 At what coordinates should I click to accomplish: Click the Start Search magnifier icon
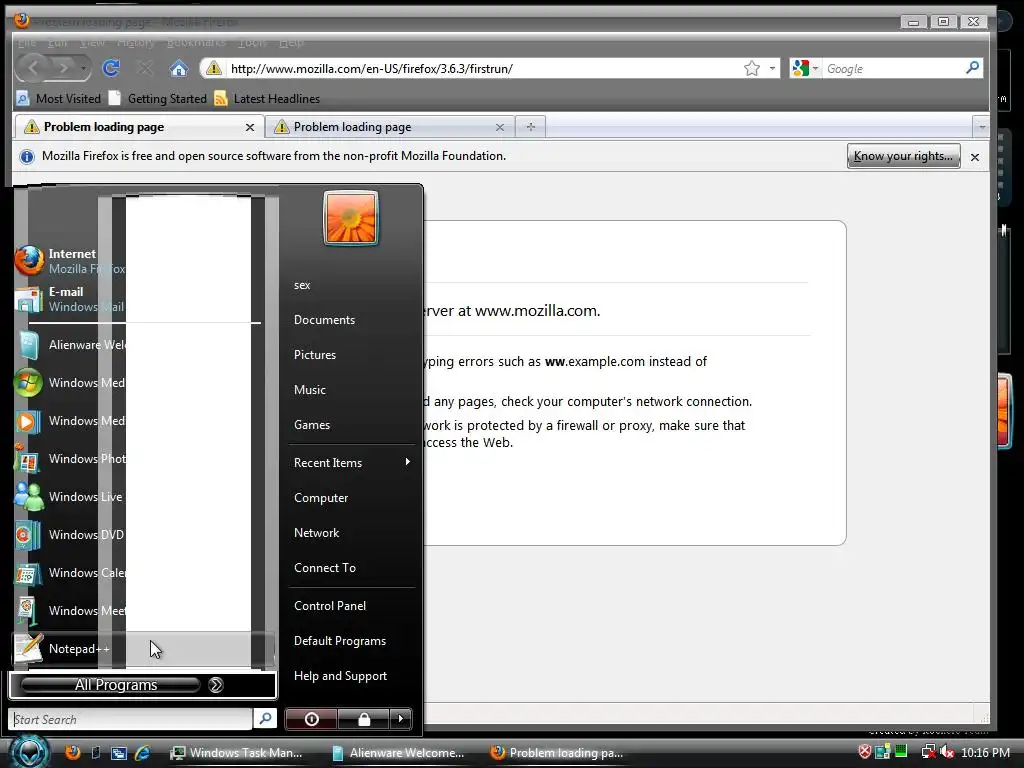(x=265, y=718)
